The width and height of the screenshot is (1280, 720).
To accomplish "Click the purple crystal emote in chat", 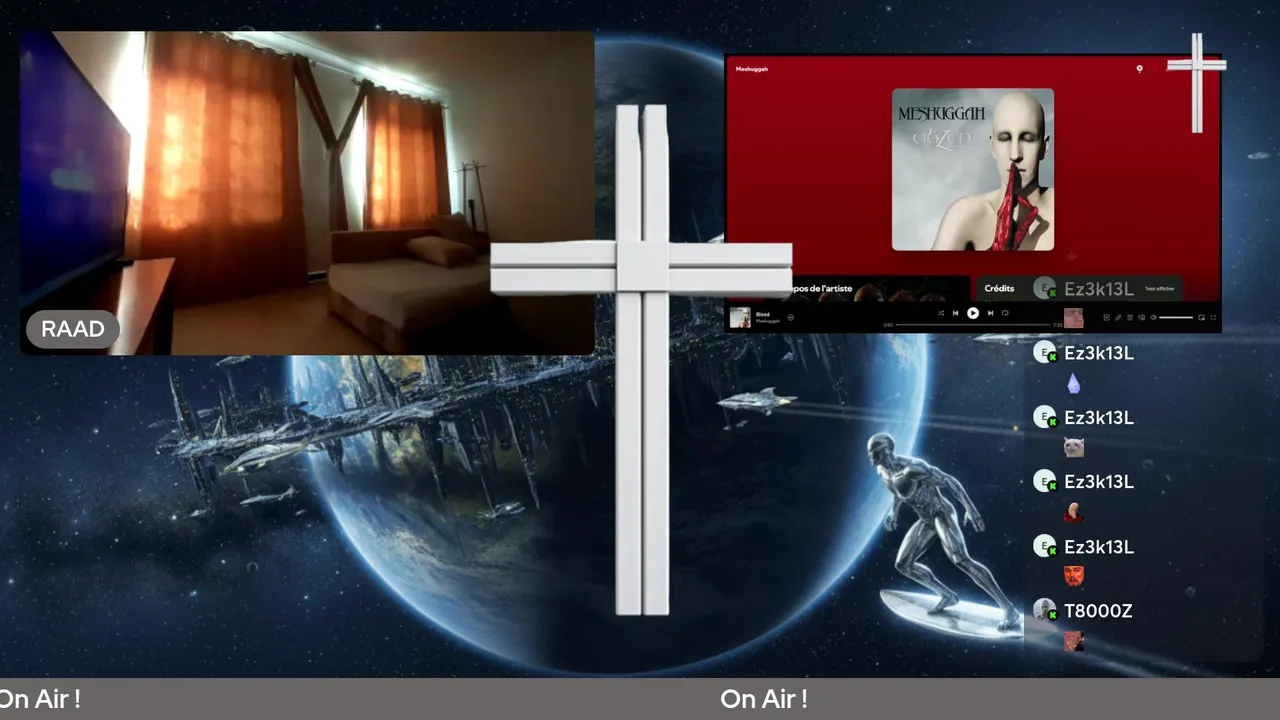I will coord(1074,383).
